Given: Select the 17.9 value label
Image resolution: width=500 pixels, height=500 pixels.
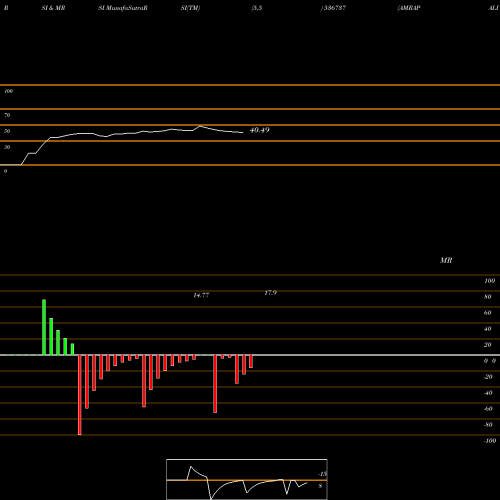Looking at the screenshot, I should pos(270,293).
